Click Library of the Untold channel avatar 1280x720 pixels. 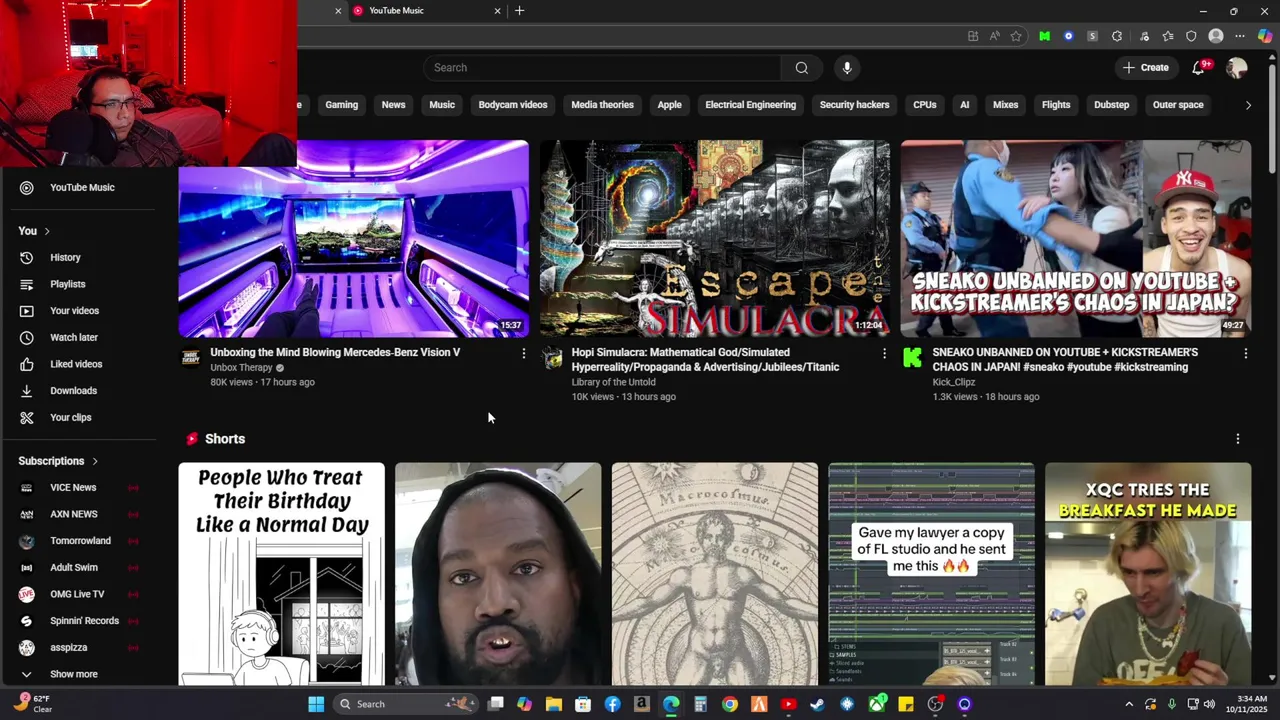[x=552, y=358]
